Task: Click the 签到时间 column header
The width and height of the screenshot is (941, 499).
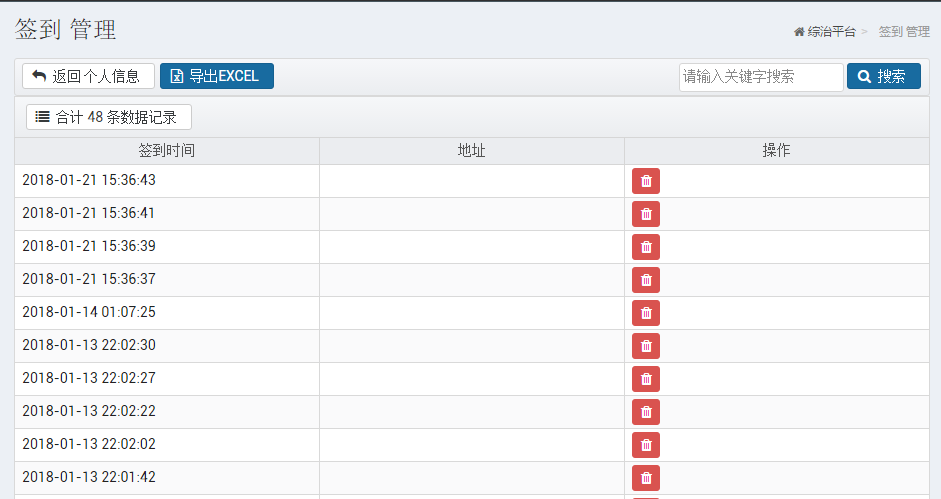Action: point(167,151)
